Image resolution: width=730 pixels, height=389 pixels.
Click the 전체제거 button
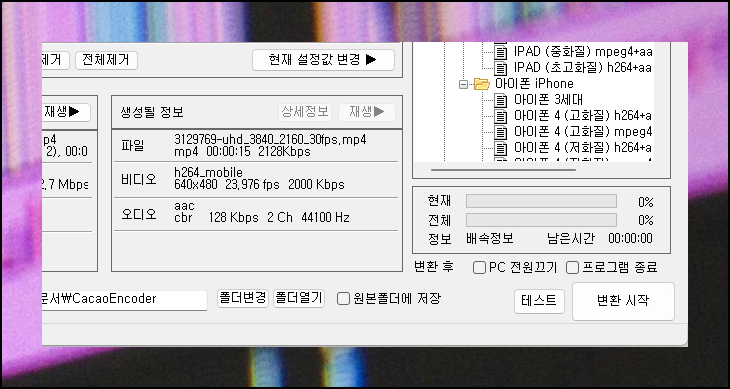coord(106,60)
